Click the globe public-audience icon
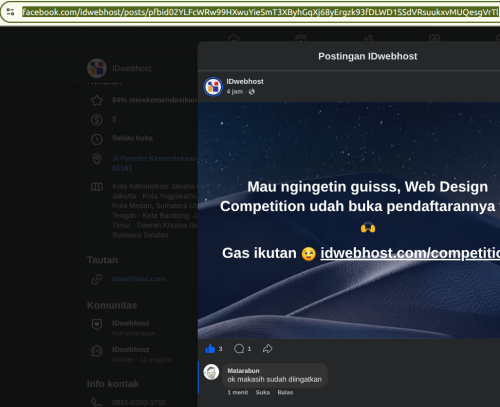 pyautogui.click(x=252, y=92)
